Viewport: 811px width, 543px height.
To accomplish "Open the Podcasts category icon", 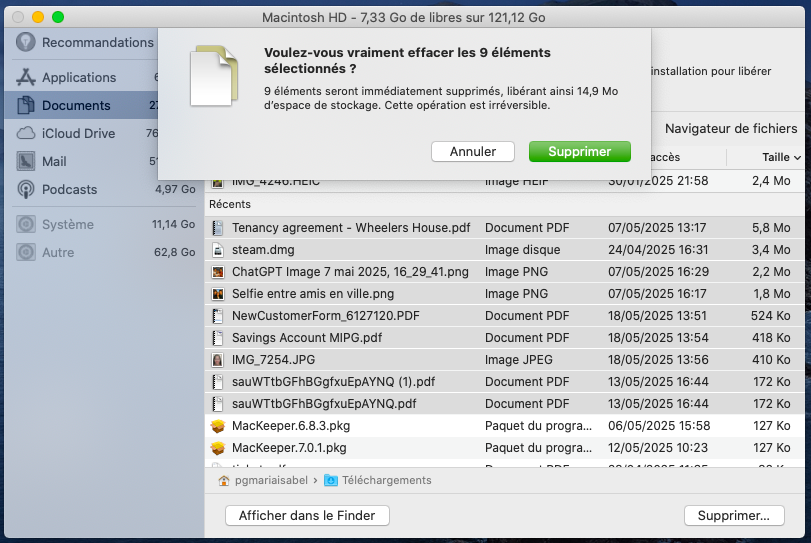I will [x=26, y=189].
